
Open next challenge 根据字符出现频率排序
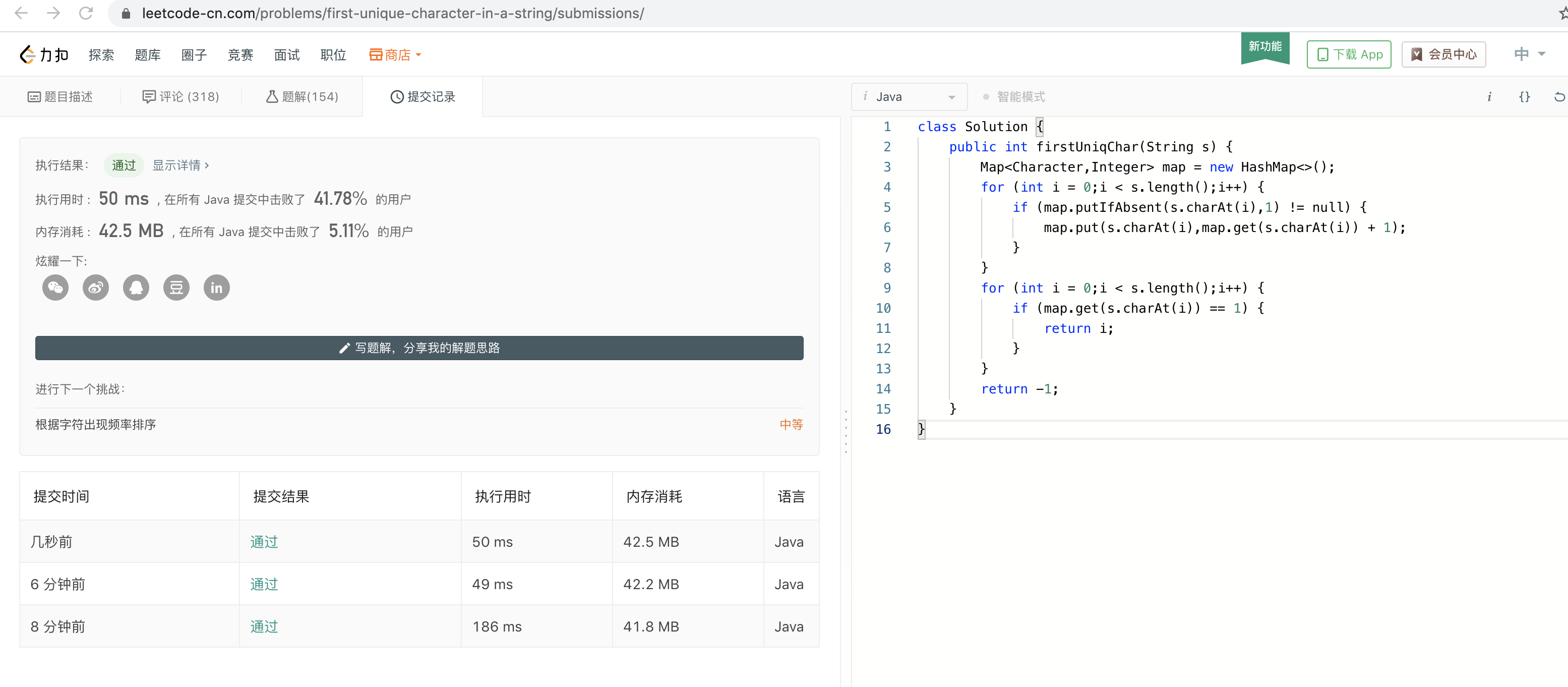click(96, 425)
